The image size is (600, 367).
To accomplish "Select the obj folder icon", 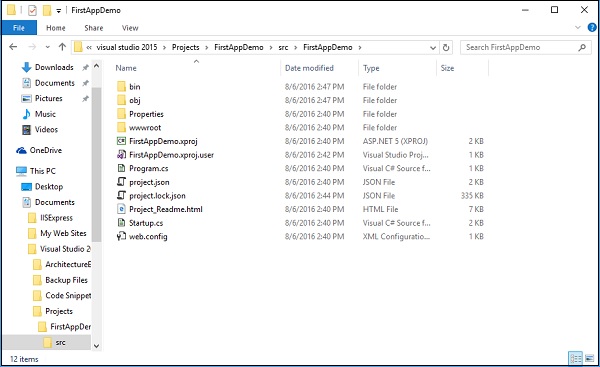I will click(x=121, y=100).
